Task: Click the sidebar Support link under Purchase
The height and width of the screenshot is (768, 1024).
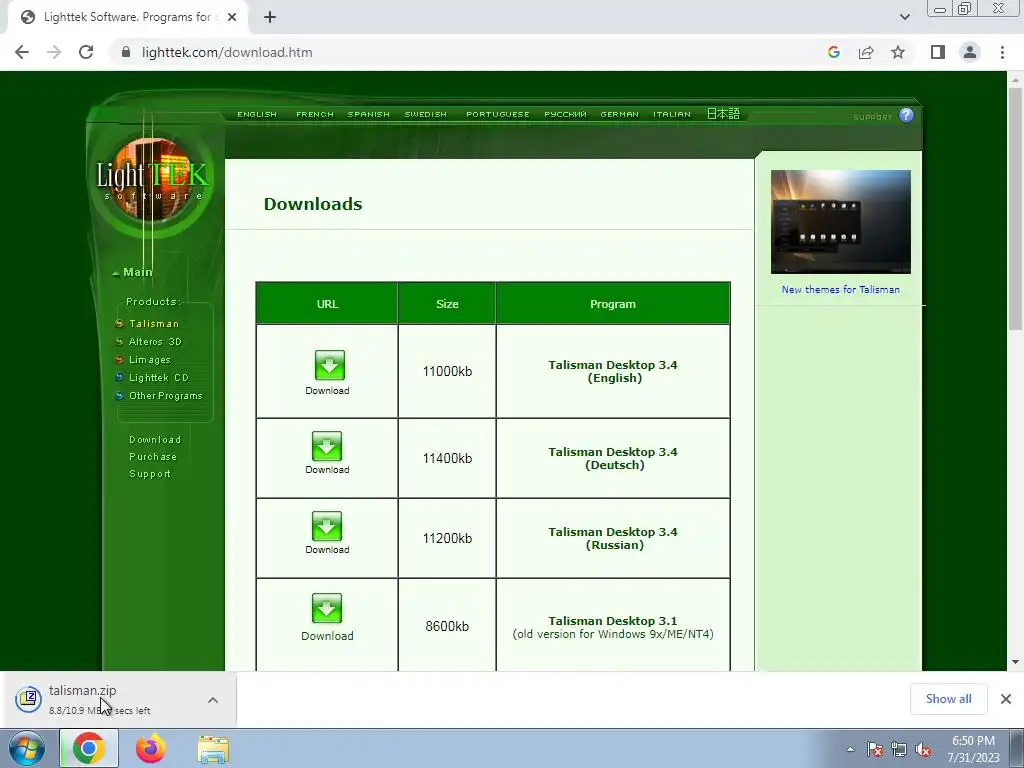Action: (150, 474)
